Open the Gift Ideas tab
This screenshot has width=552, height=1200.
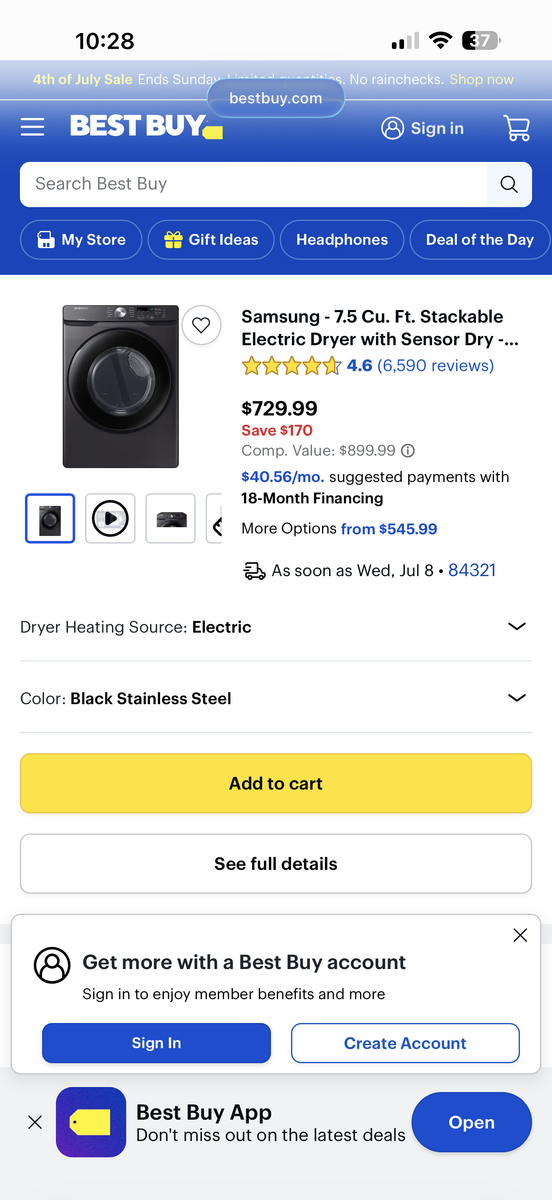point(211,240)
